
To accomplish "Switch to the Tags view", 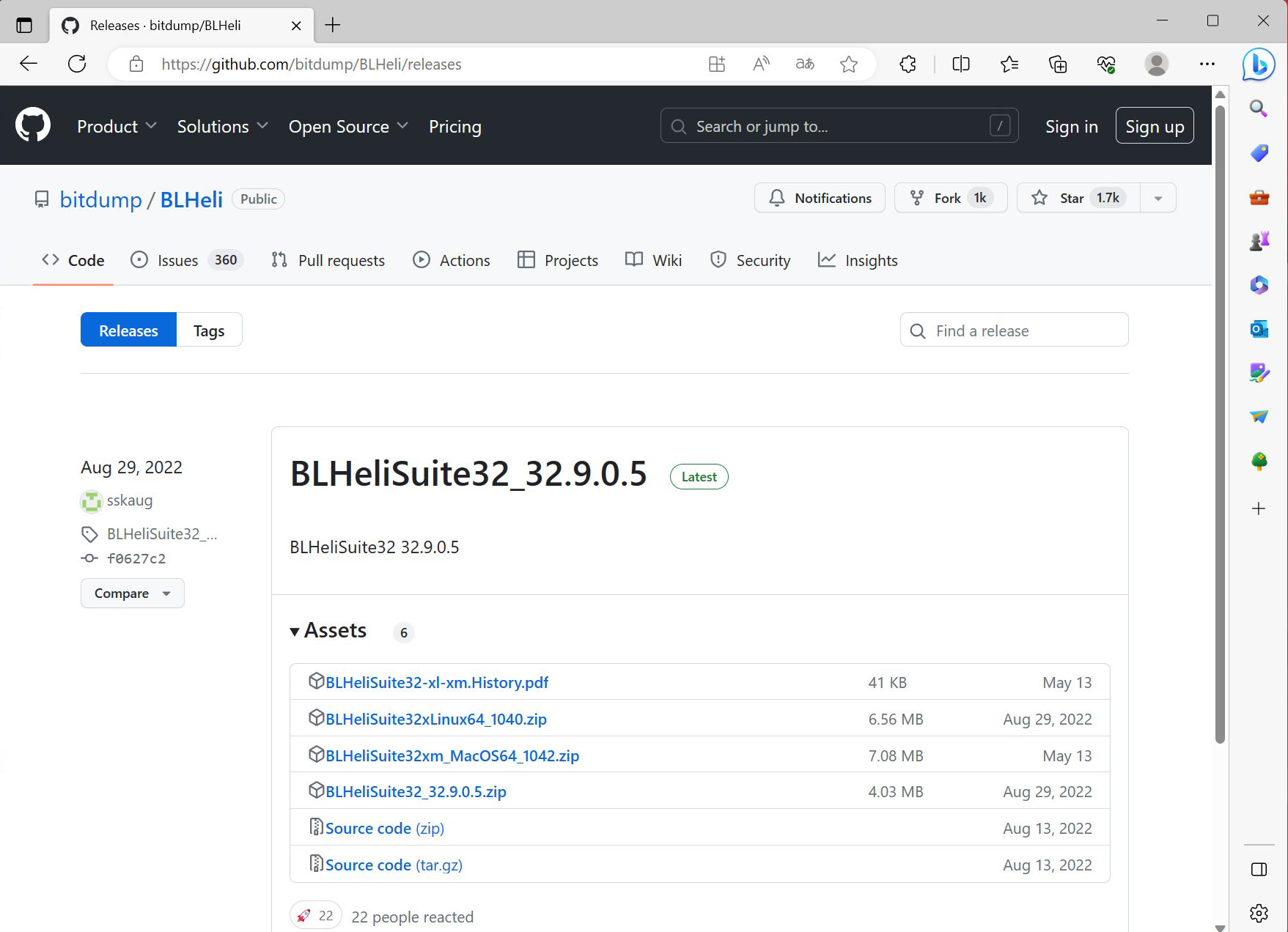I will [209, 330].
